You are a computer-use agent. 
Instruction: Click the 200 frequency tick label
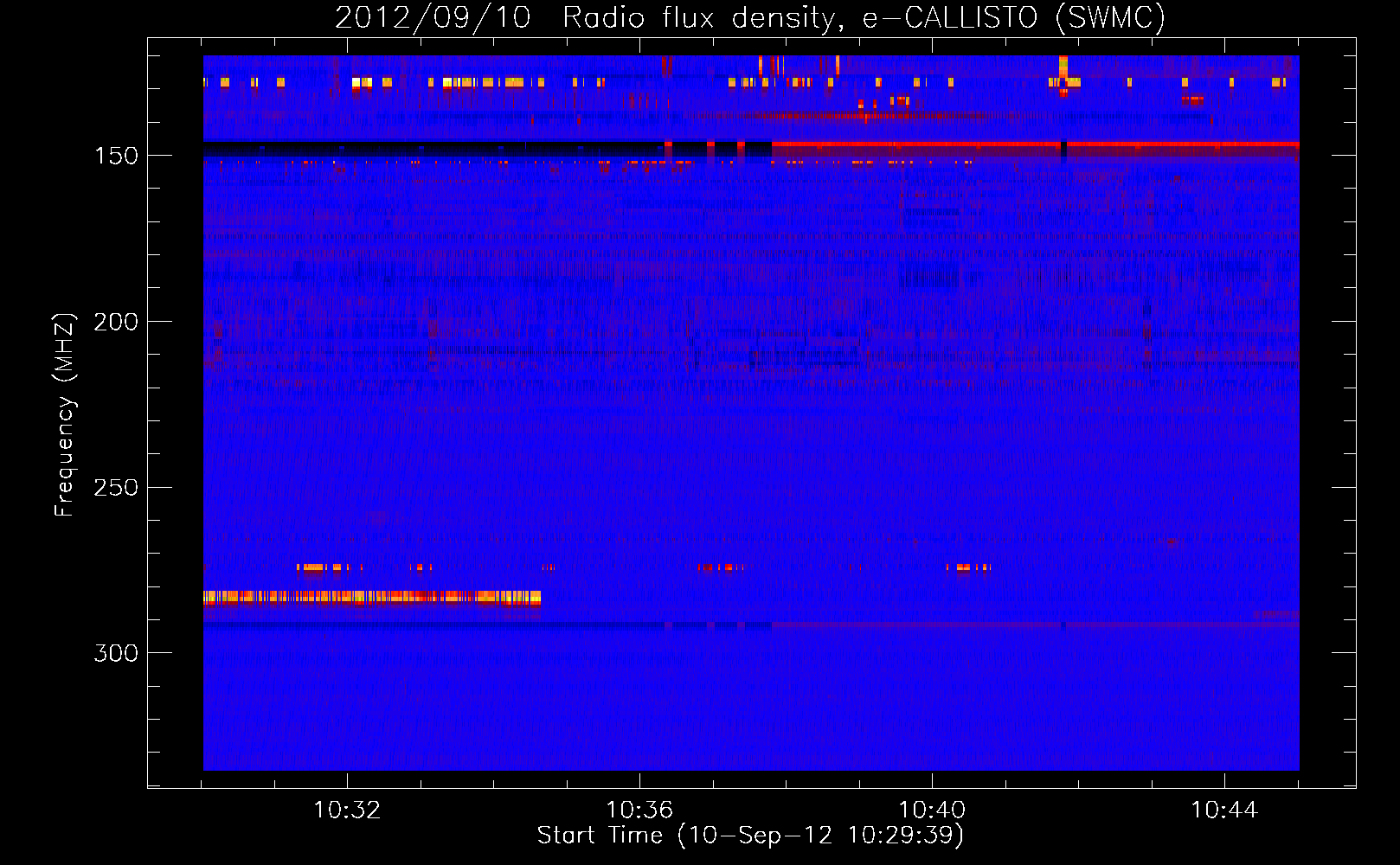pos(116,322)
